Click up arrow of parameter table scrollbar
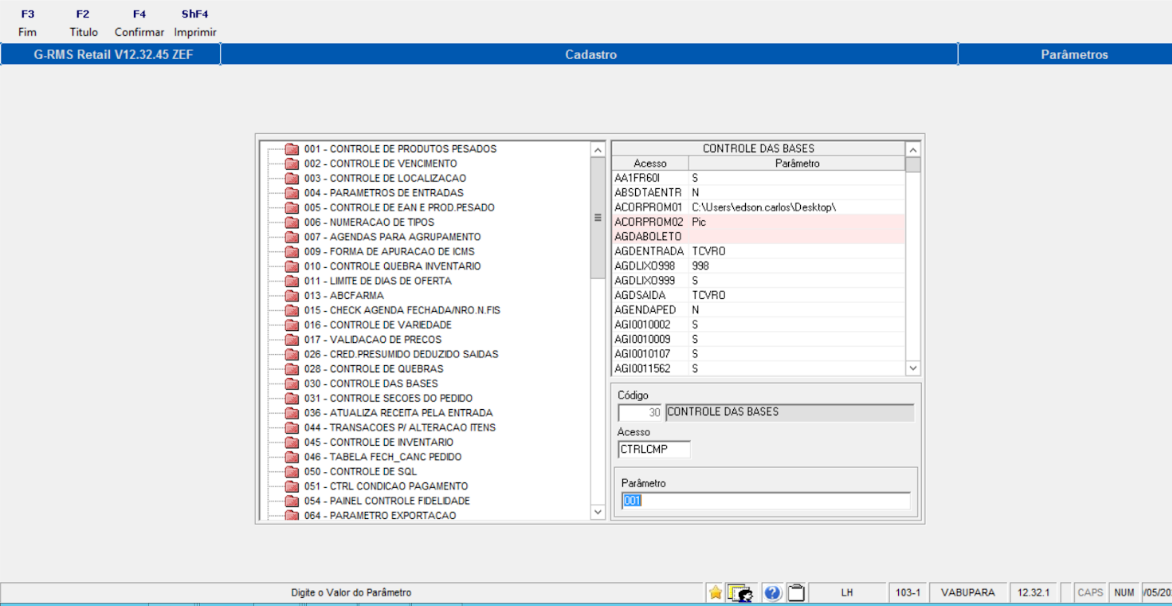This screenshot has width=1172, height=606. [913, 149]
